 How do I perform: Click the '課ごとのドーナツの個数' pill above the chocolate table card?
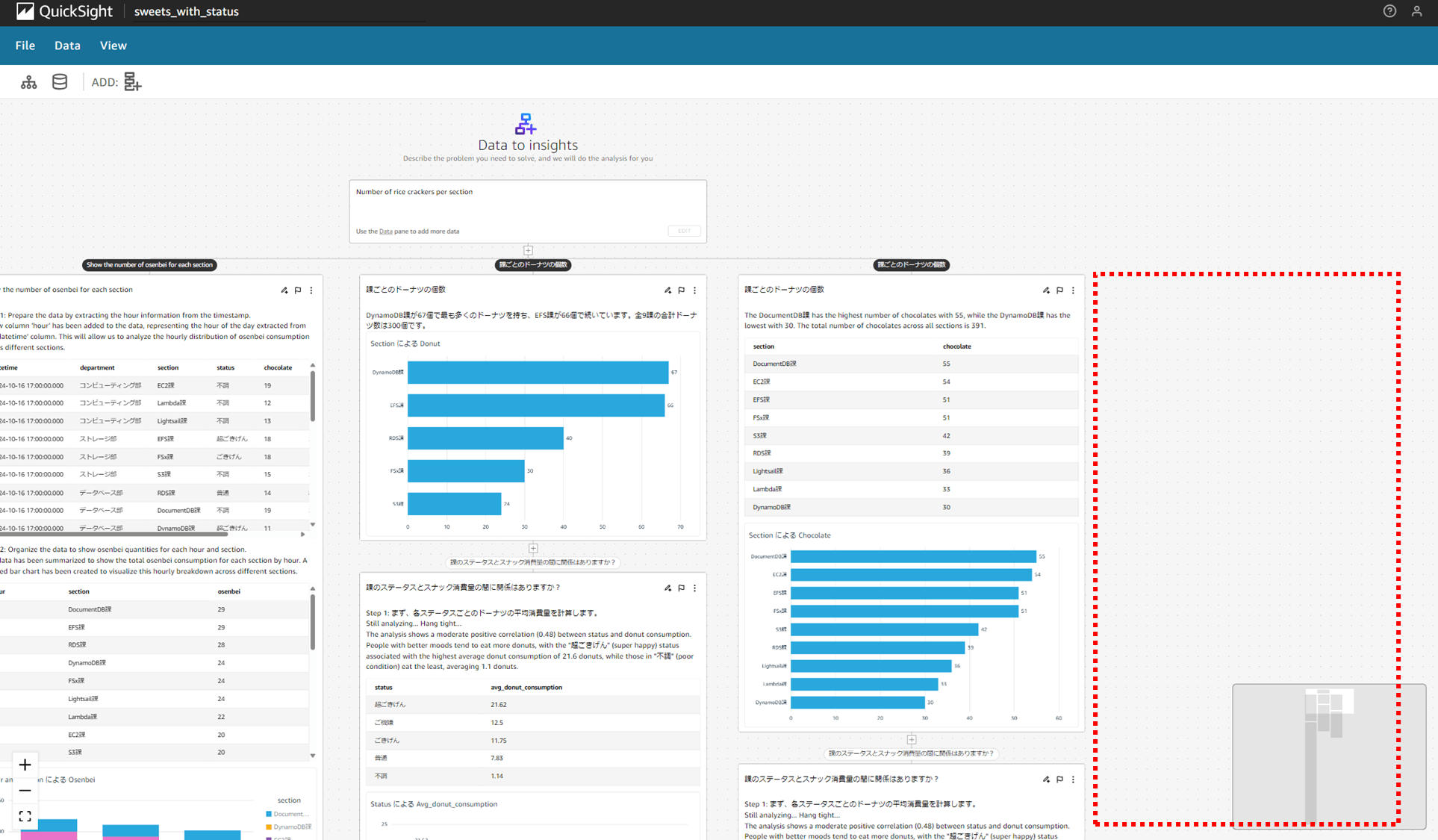tap(912, 265)
